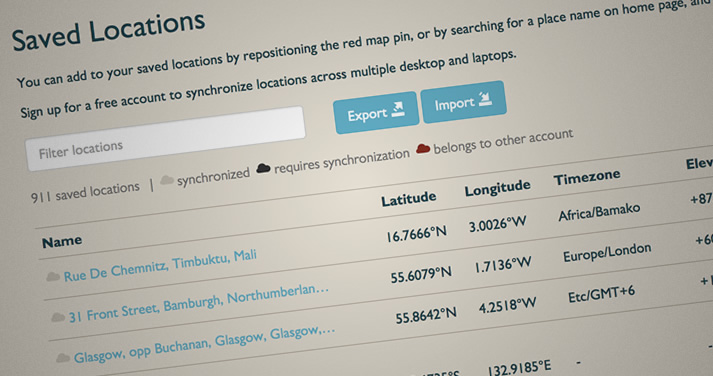Click the export arrow icon inside Export button

click(398, 109)
